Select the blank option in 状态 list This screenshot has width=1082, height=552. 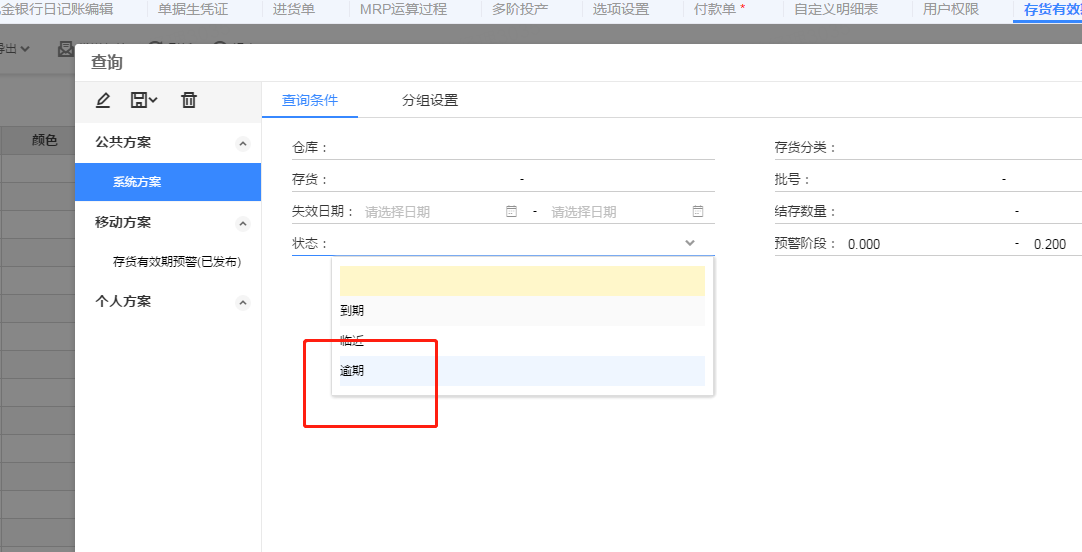pos(522,281)
